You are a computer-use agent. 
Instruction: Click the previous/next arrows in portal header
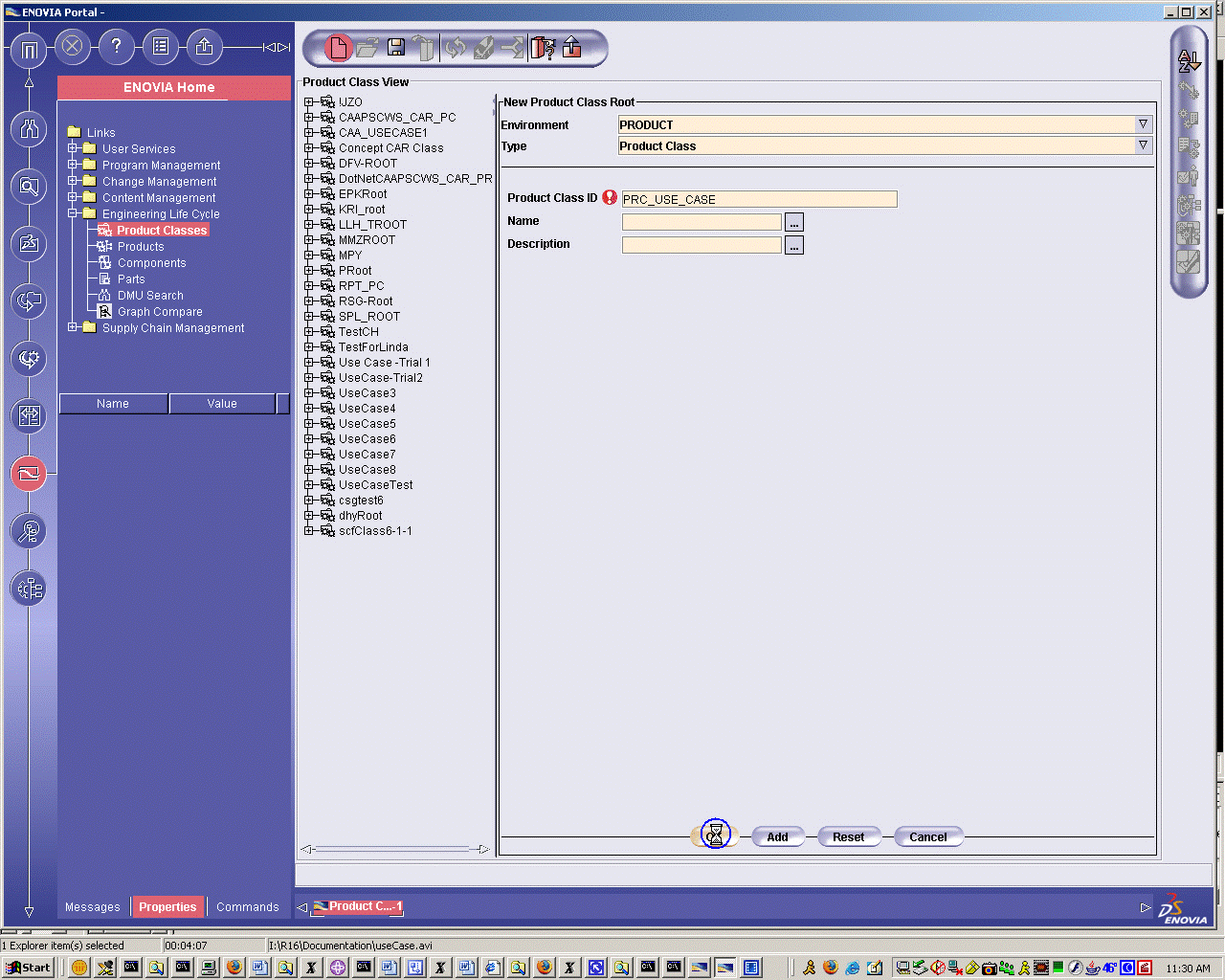[x=277, y=47]
